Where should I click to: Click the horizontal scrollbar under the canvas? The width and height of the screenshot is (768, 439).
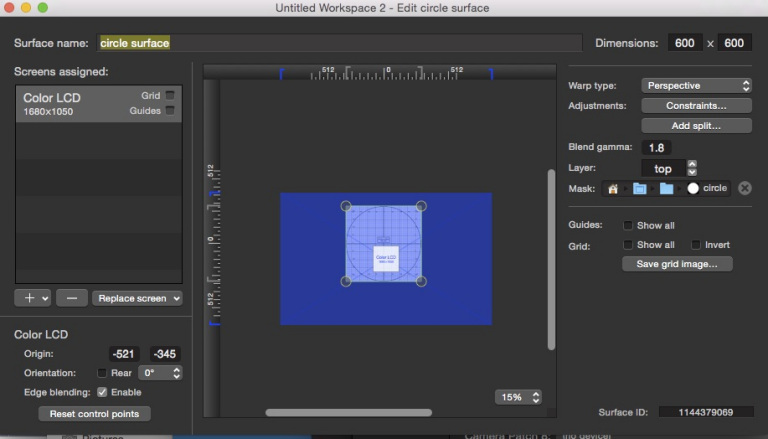[x=348, y=412]
